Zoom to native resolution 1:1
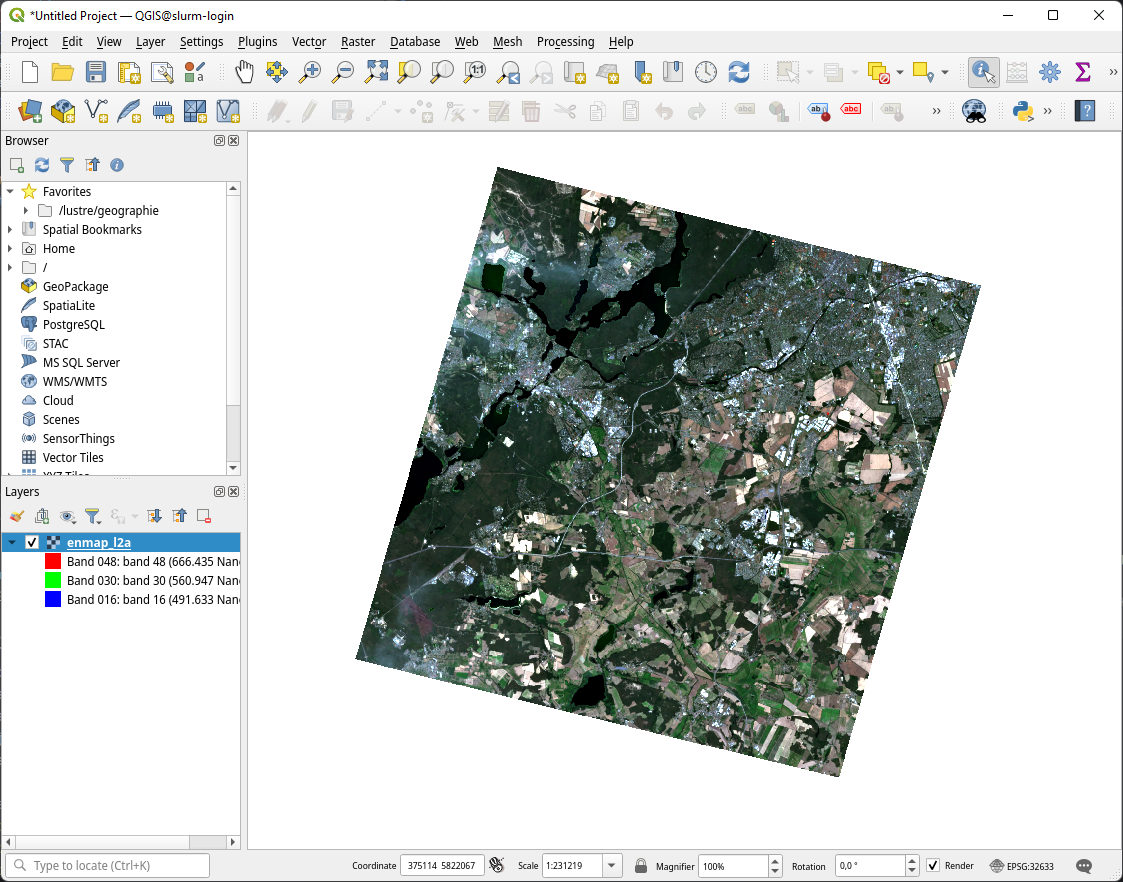This screenshot has height=882, width=1123. 475,72
